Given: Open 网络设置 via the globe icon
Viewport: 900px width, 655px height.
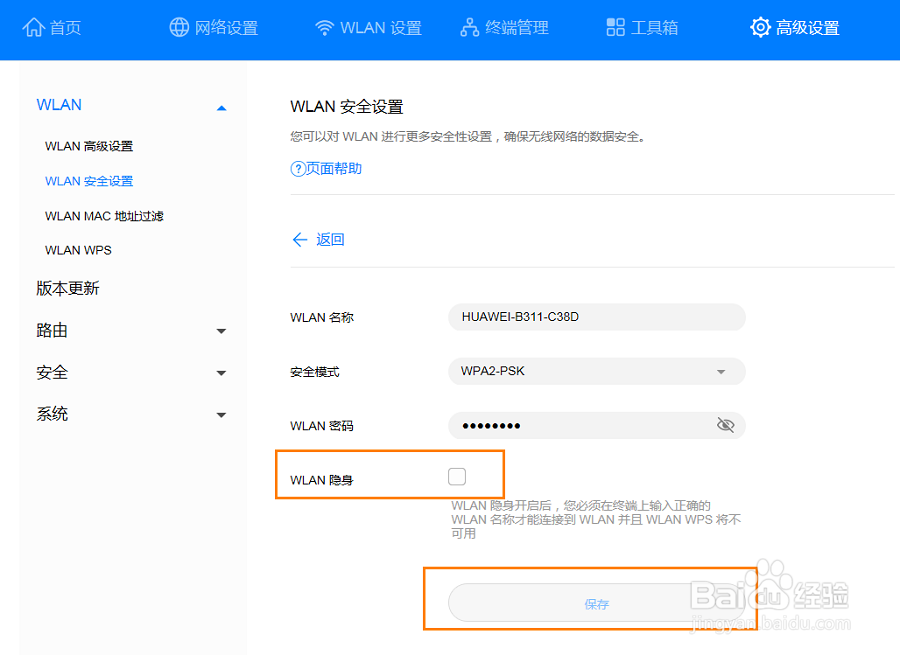Looking at the screenshot, I should pos(178,27).
